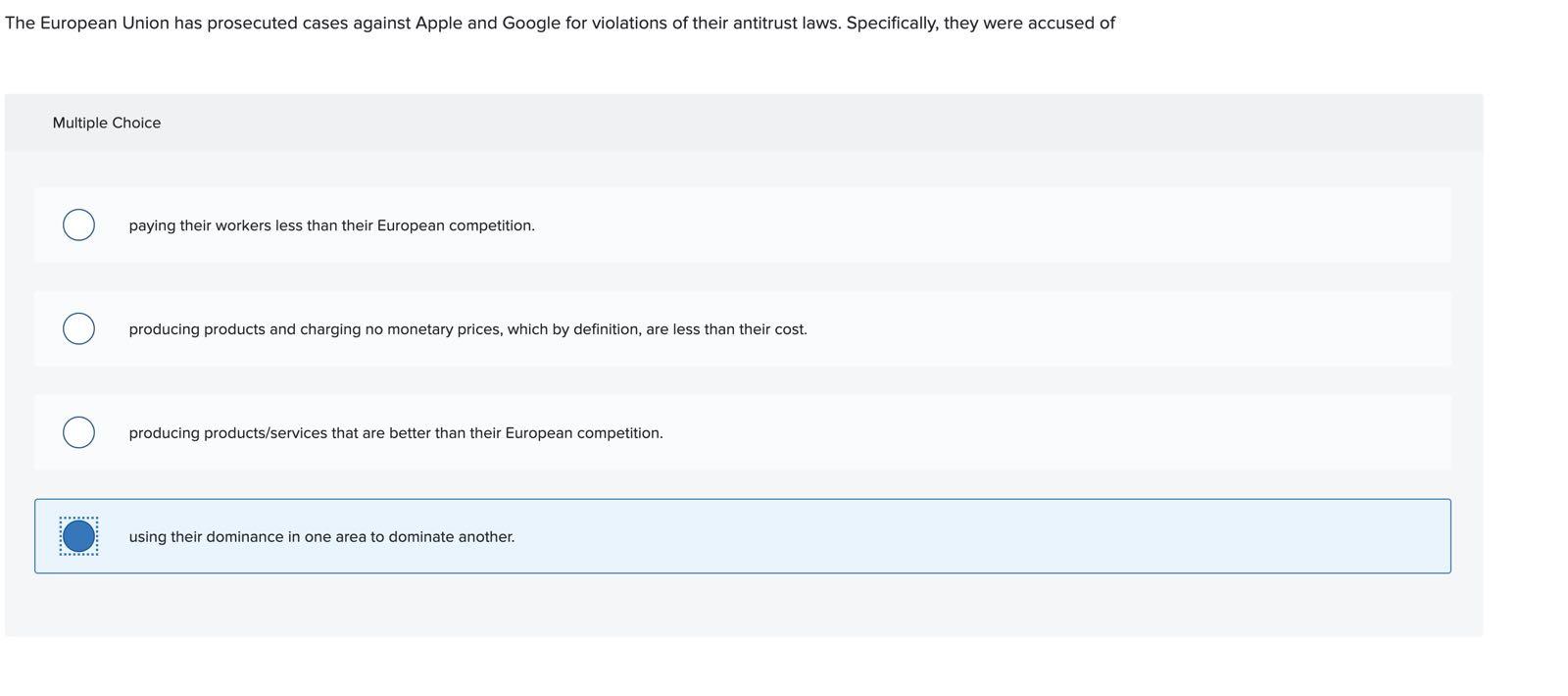Pick the "producing products/services that are better" radio button
1568x696 pixels.
click(78, 432)
